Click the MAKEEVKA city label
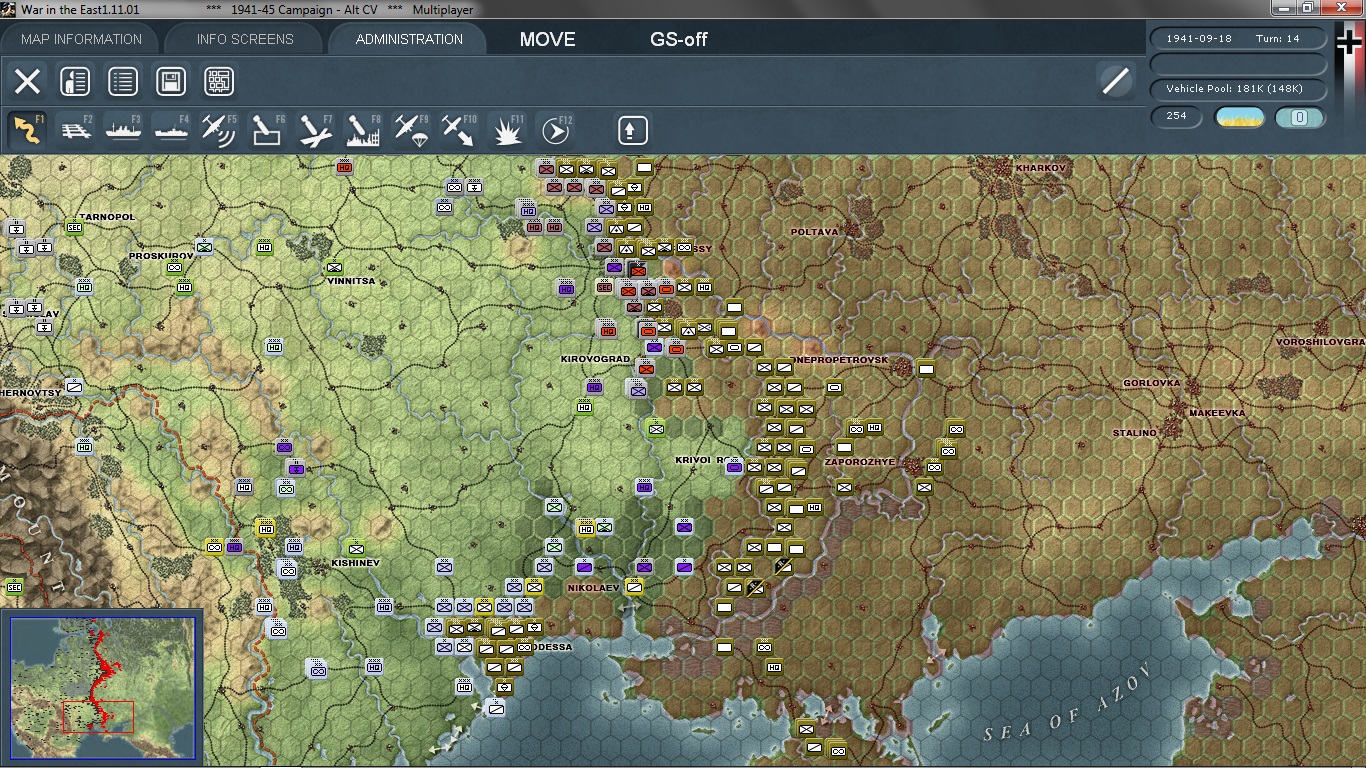The image size is (1366, 768). [1217, 413]
